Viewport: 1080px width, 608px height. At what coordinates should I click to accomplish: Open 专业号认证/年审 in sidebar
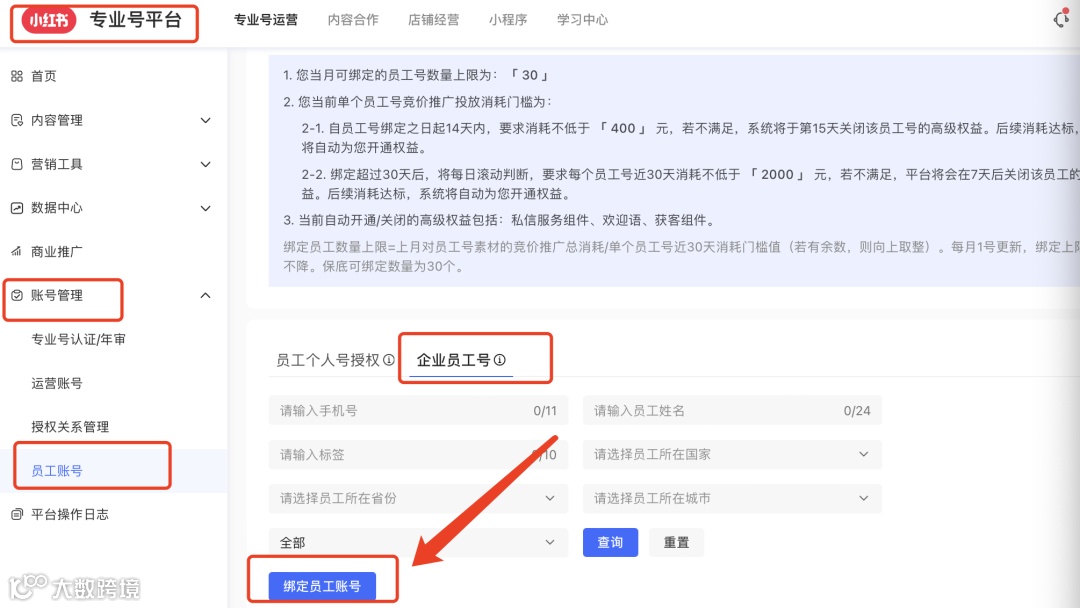tap(79, 339)
